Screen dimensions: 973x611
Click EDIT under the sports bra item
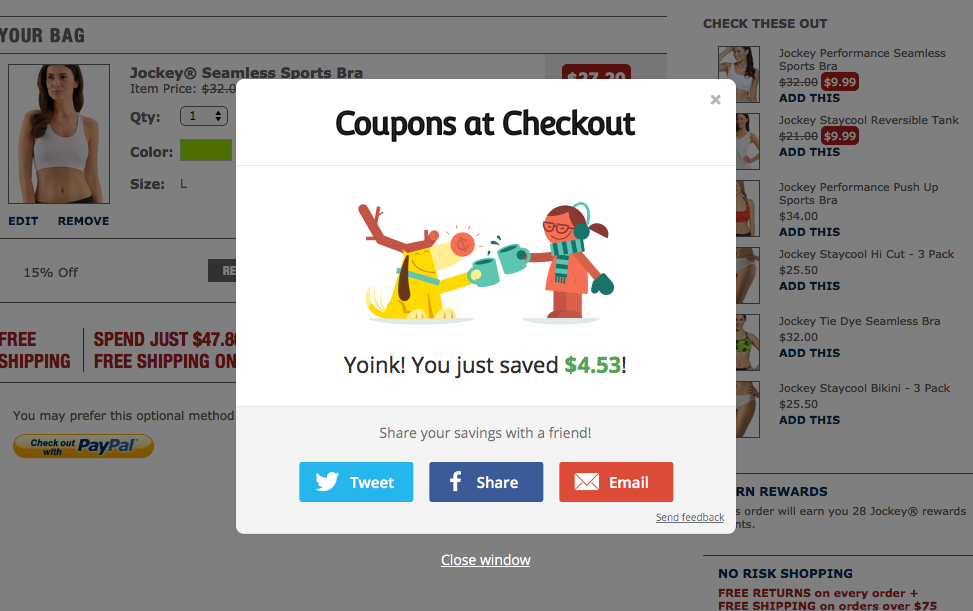coord(23,221)
